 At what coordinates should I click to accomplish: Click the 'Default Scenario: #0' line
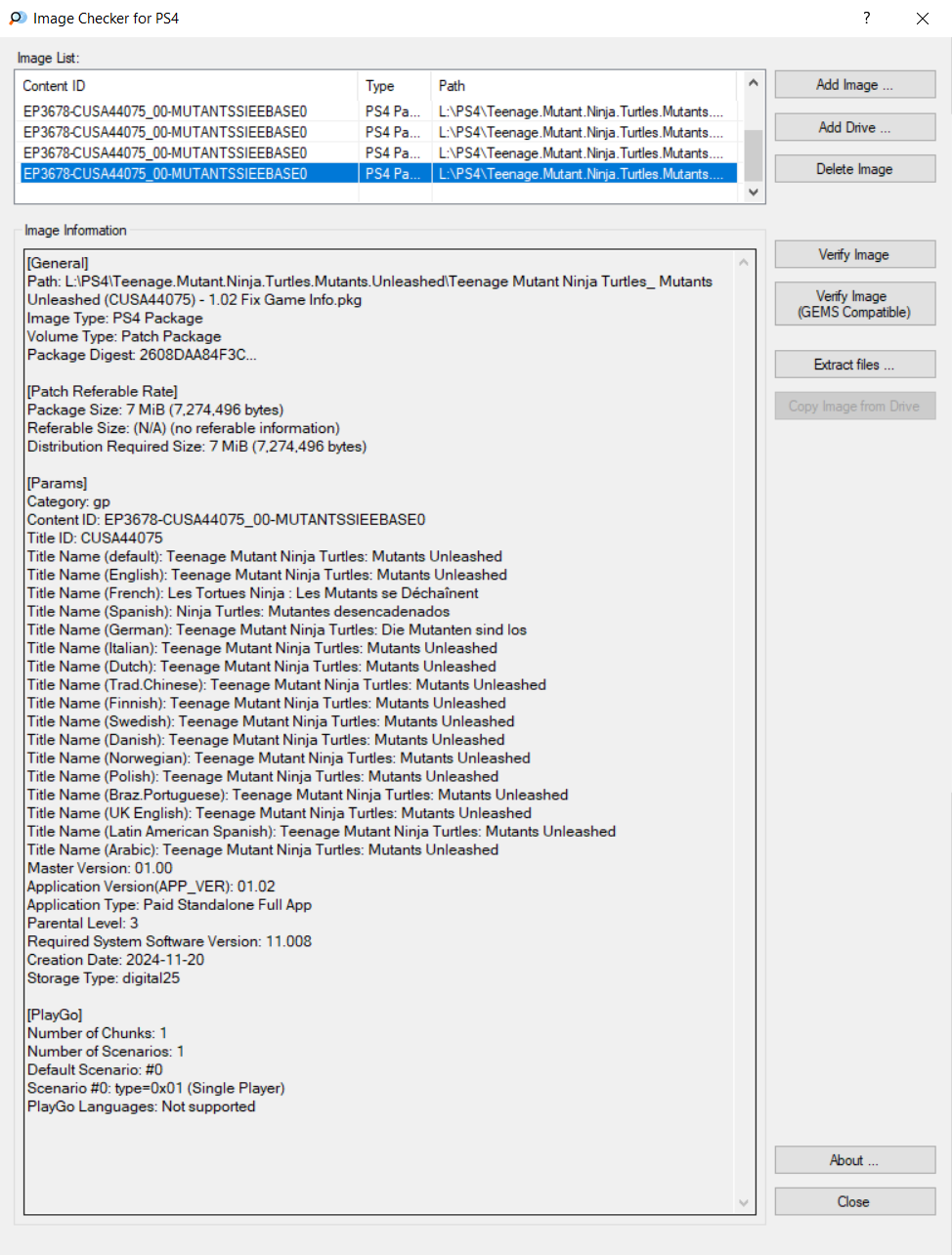click(x=95, y=1069)
